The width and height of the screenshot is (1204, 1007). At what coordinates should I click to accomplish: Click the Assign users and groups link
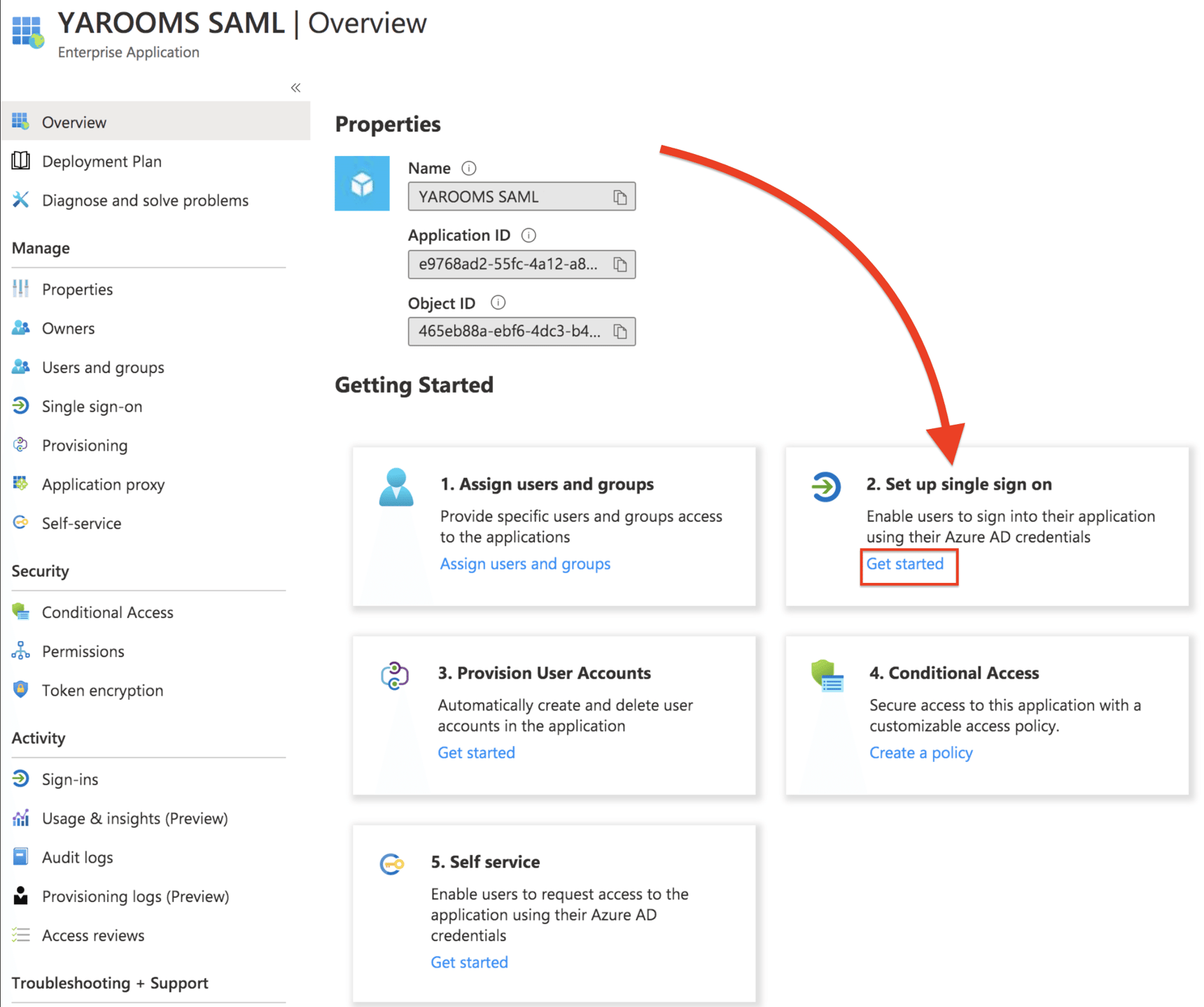tap(525, 563)
